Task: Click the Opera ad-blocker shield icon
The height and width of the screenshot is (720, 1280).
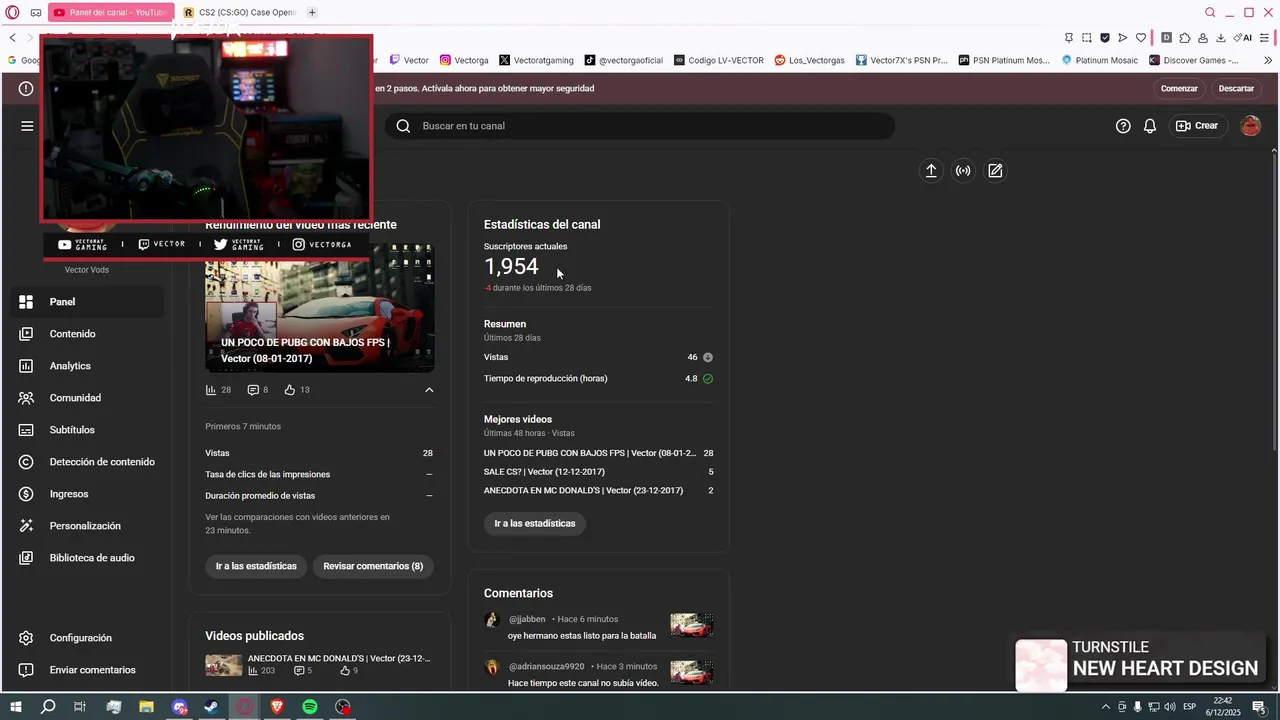Action: (1105, 38)
